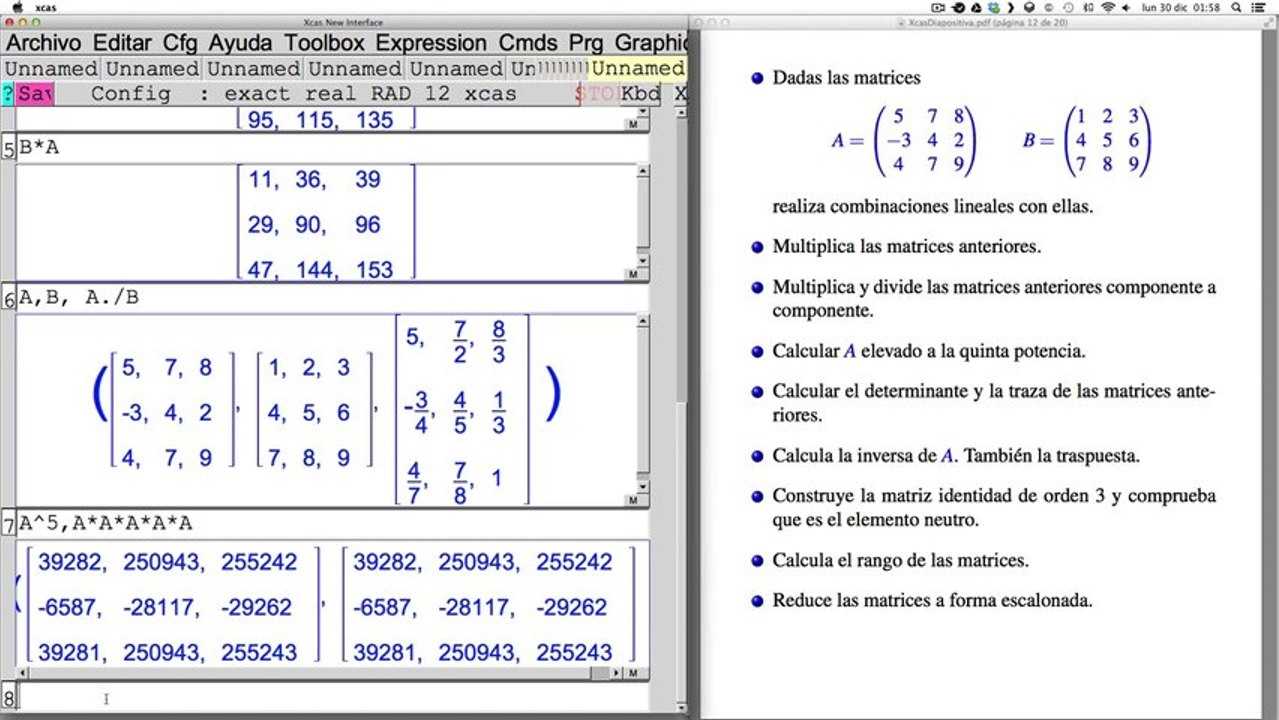Click 'Multiplica las matrices anteriores' in the PDF
Viewport: 1279px width, 720px height.
tap(906, 246)
